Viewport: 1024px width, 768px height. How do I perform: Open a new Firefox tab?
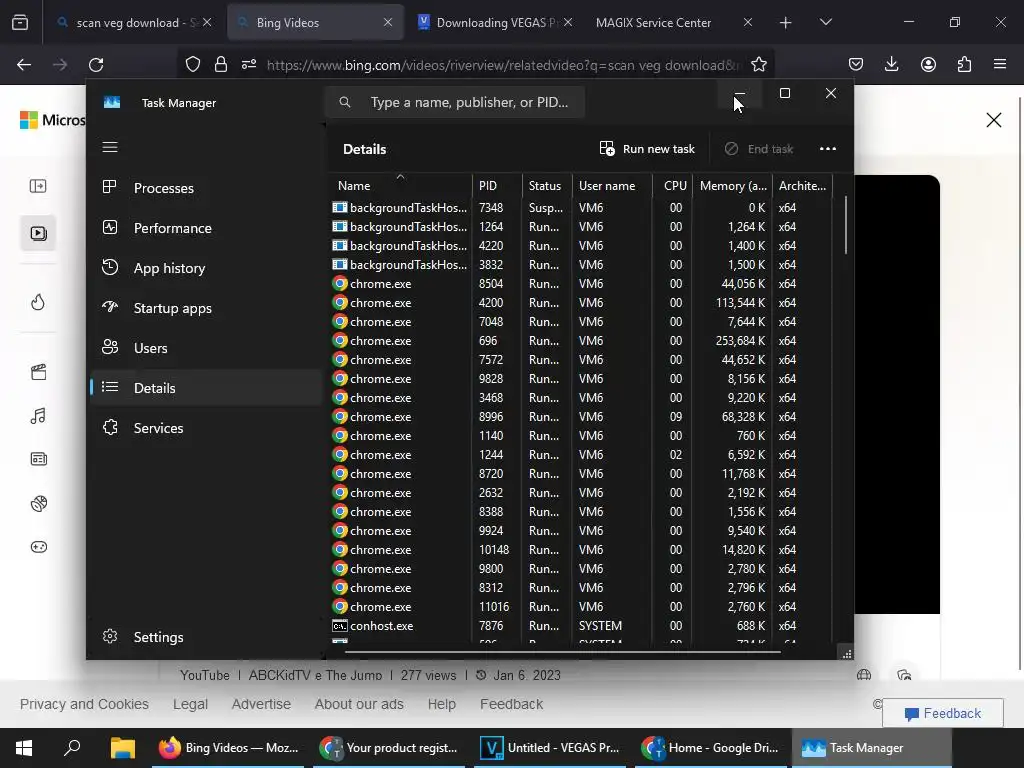click(x=785, y=23)
